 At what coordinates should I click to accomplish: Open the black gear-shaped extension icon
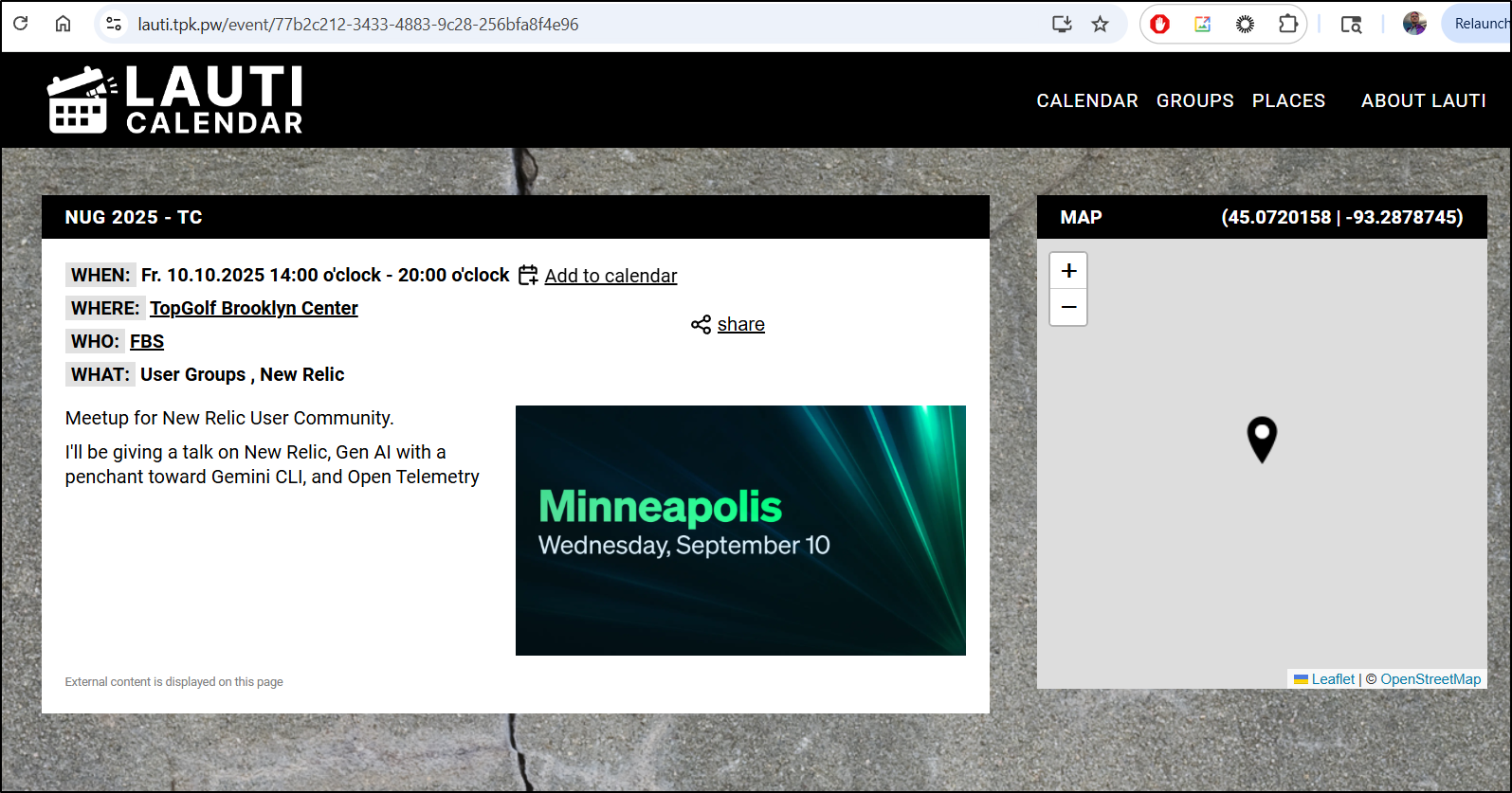1245,24
